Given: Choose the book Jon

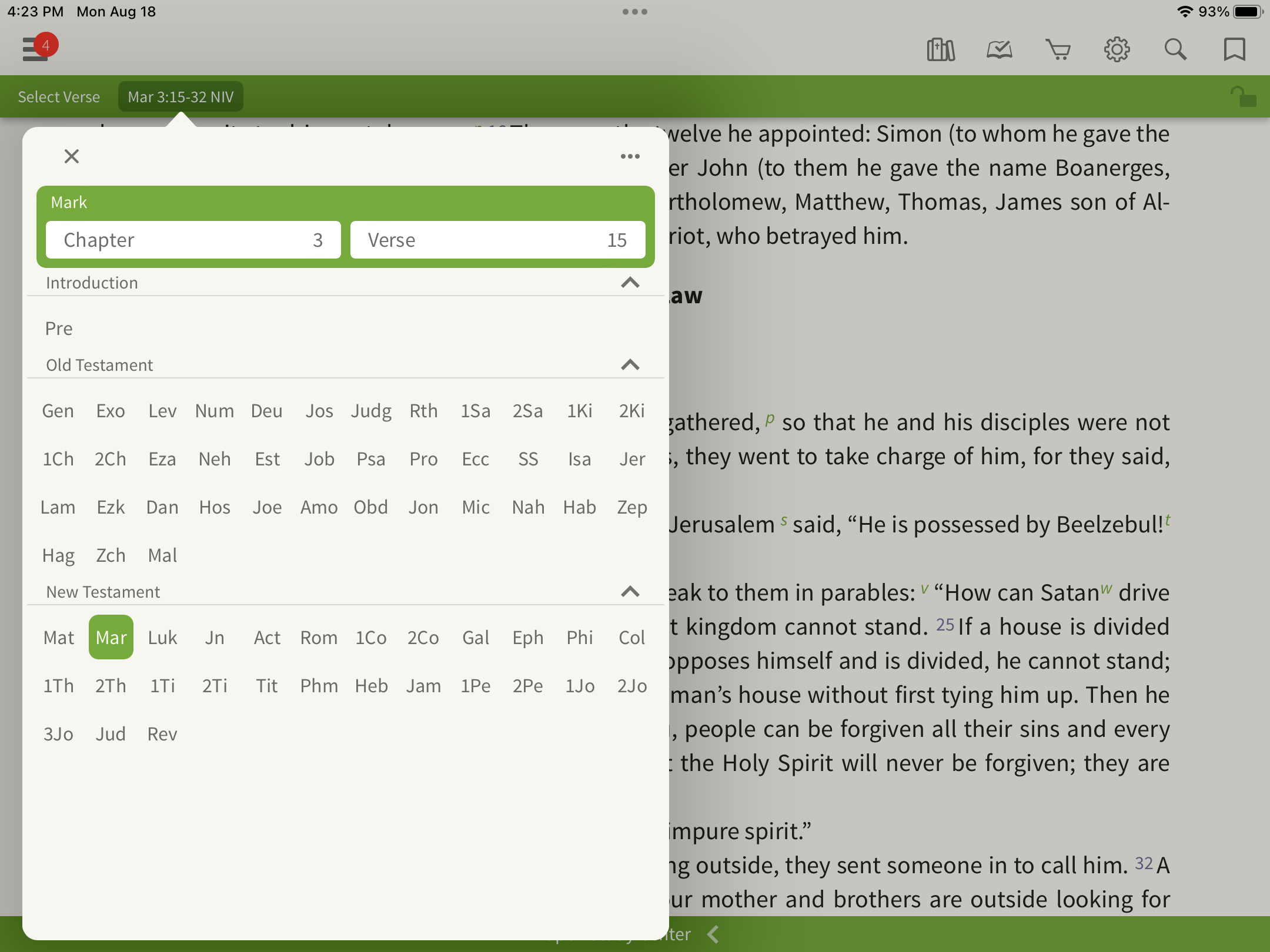Looking at the screenshot, I should coord(423,507).
